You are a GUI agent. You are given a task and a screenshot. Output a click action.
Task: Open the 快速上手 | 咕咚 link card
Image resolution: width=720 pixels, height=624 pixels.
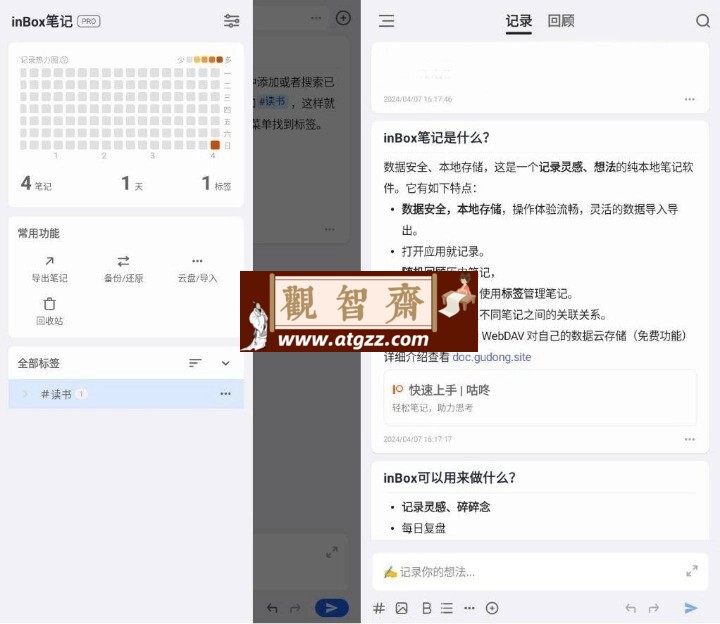[540, 398]
